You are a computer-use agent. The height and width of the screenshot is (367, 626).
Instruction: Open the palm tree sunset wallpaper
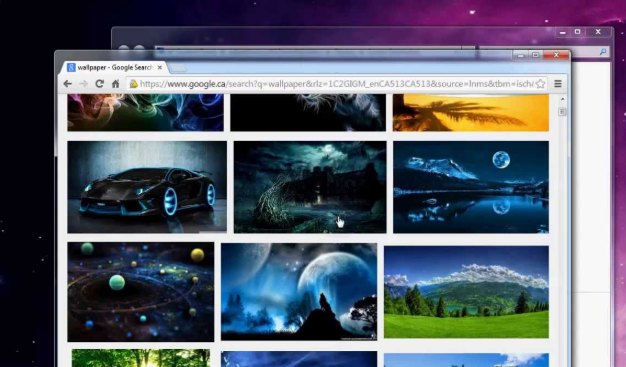[471, 113]
